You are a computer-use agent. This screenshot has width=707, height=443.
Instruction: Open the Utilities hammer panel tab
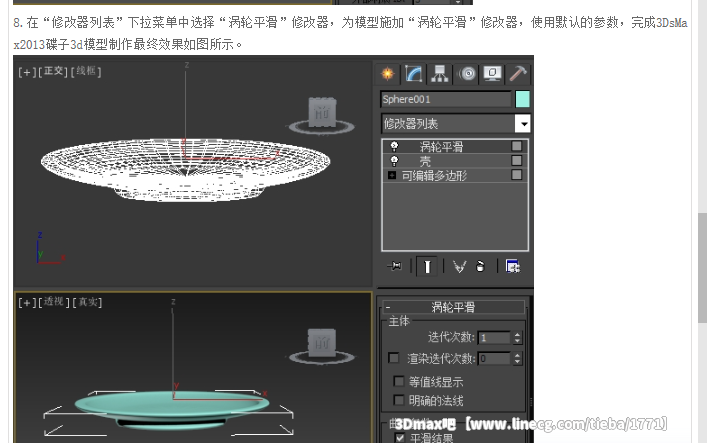click(x=517, y=74)
